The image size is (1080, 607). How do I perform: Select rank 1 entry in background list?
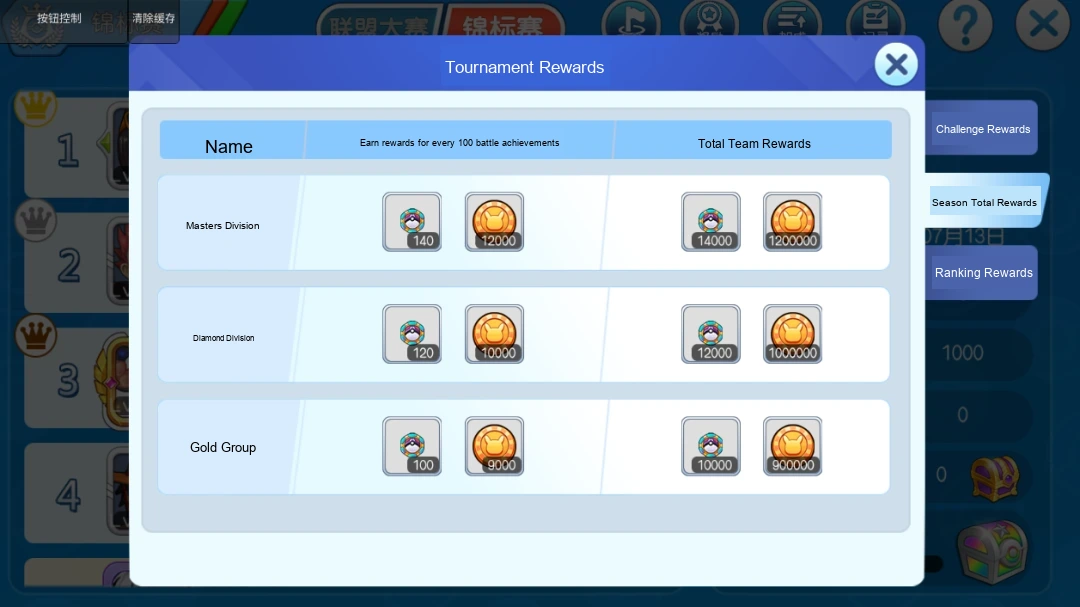[77, 147]
